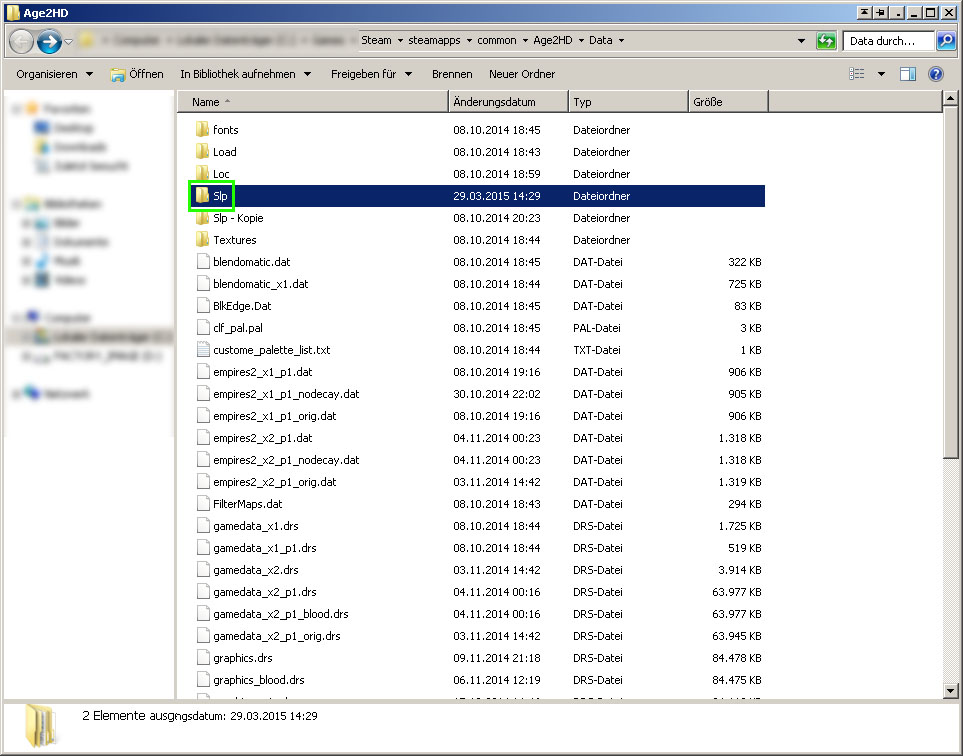Screen dimensions: 963x756
Task: Click the scrollbar down arrow
Action: coord(950,691)
